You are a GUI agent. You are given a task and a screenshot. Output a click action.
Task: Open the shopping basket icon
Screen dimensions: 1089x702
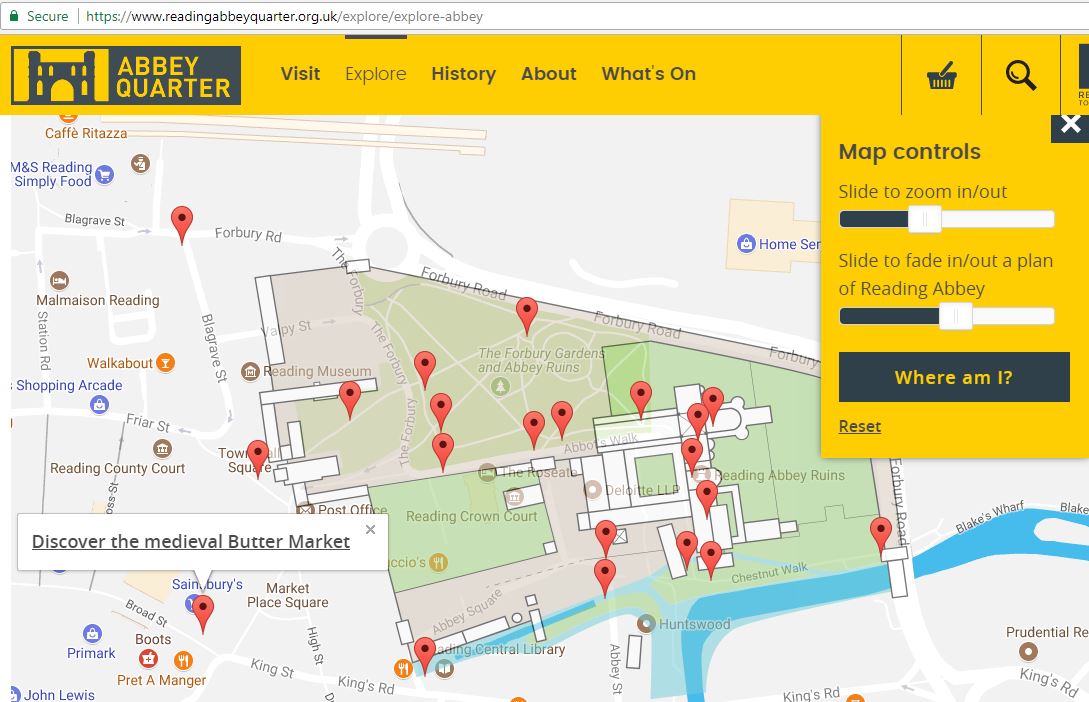coord(941,74)
